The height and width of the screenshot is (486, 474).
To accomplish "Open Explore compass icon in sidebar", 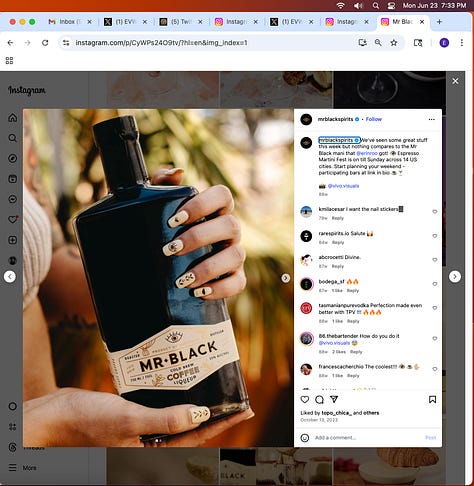I will pyautogui.click(x=13, y=158).
